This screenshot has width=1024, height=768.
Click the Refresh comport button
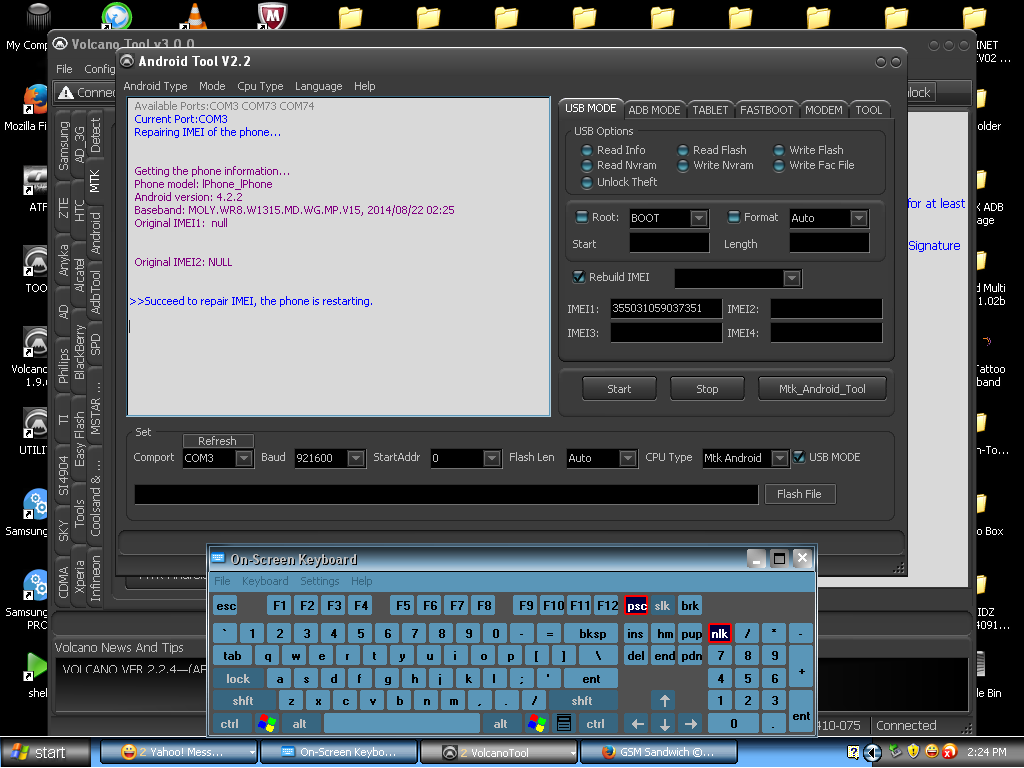coord(217,441)
